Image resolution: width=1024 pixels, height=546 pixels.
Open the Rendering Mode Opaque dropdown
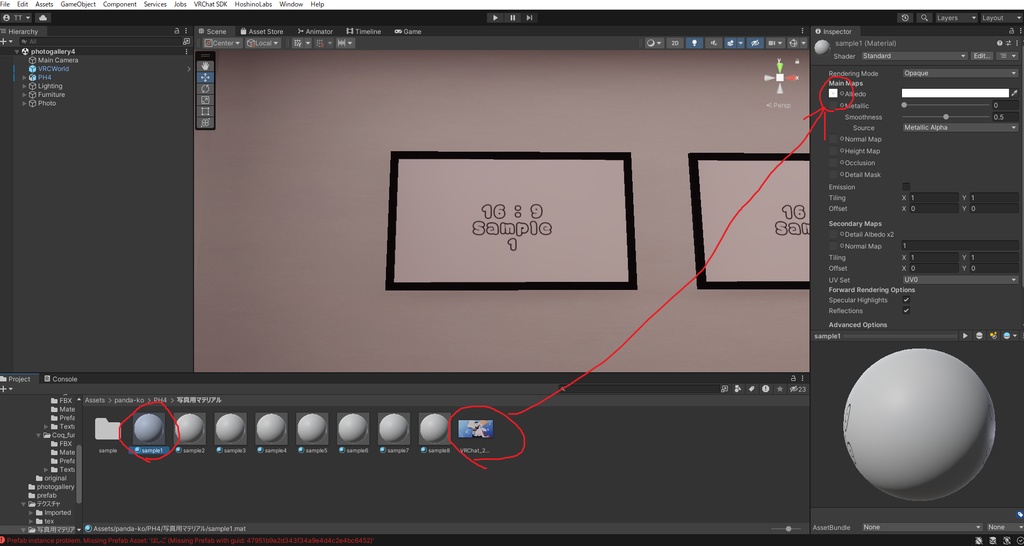point(960,73)
